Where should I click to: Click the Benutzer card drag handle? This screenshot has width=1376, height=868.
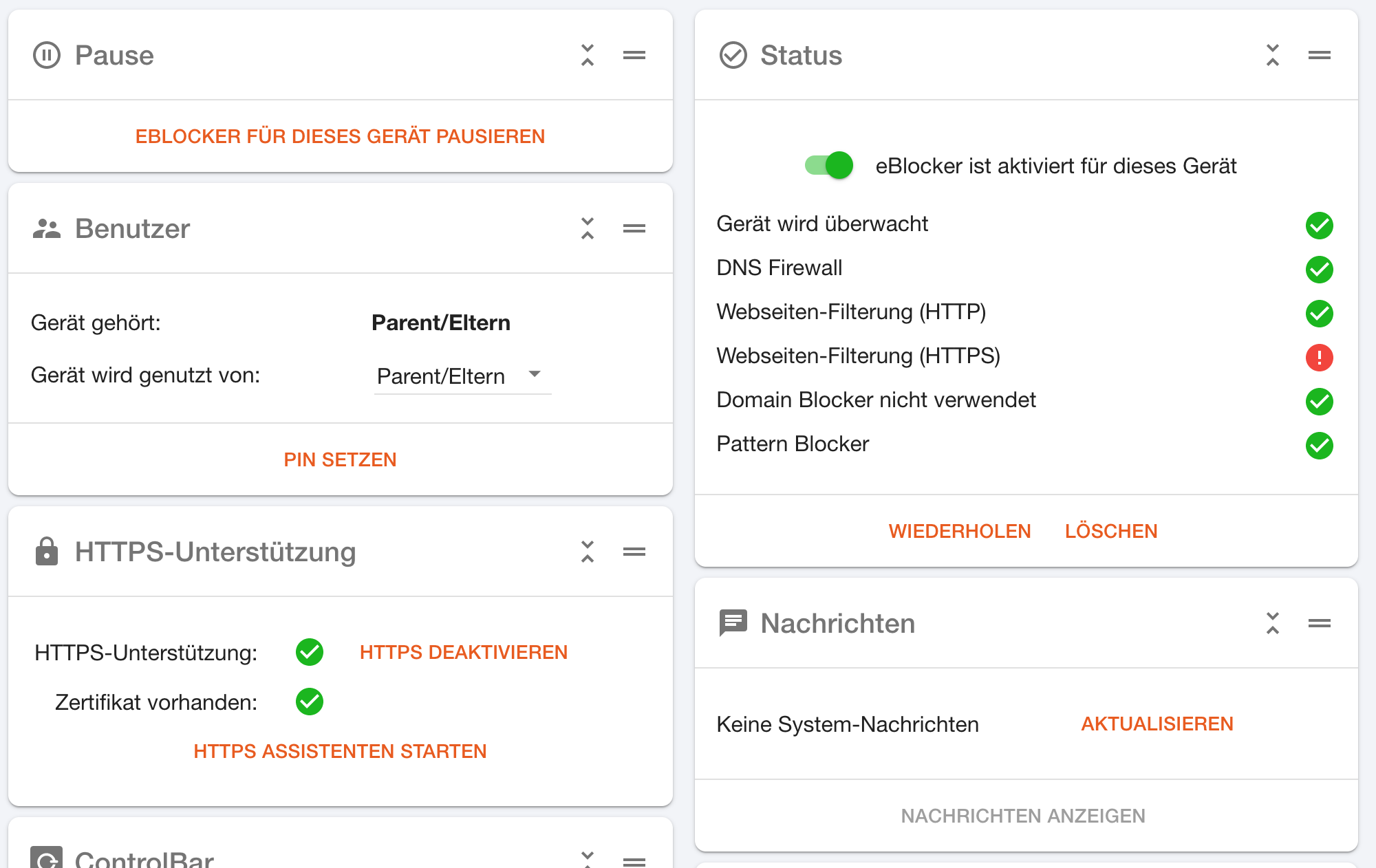point(634,228)
